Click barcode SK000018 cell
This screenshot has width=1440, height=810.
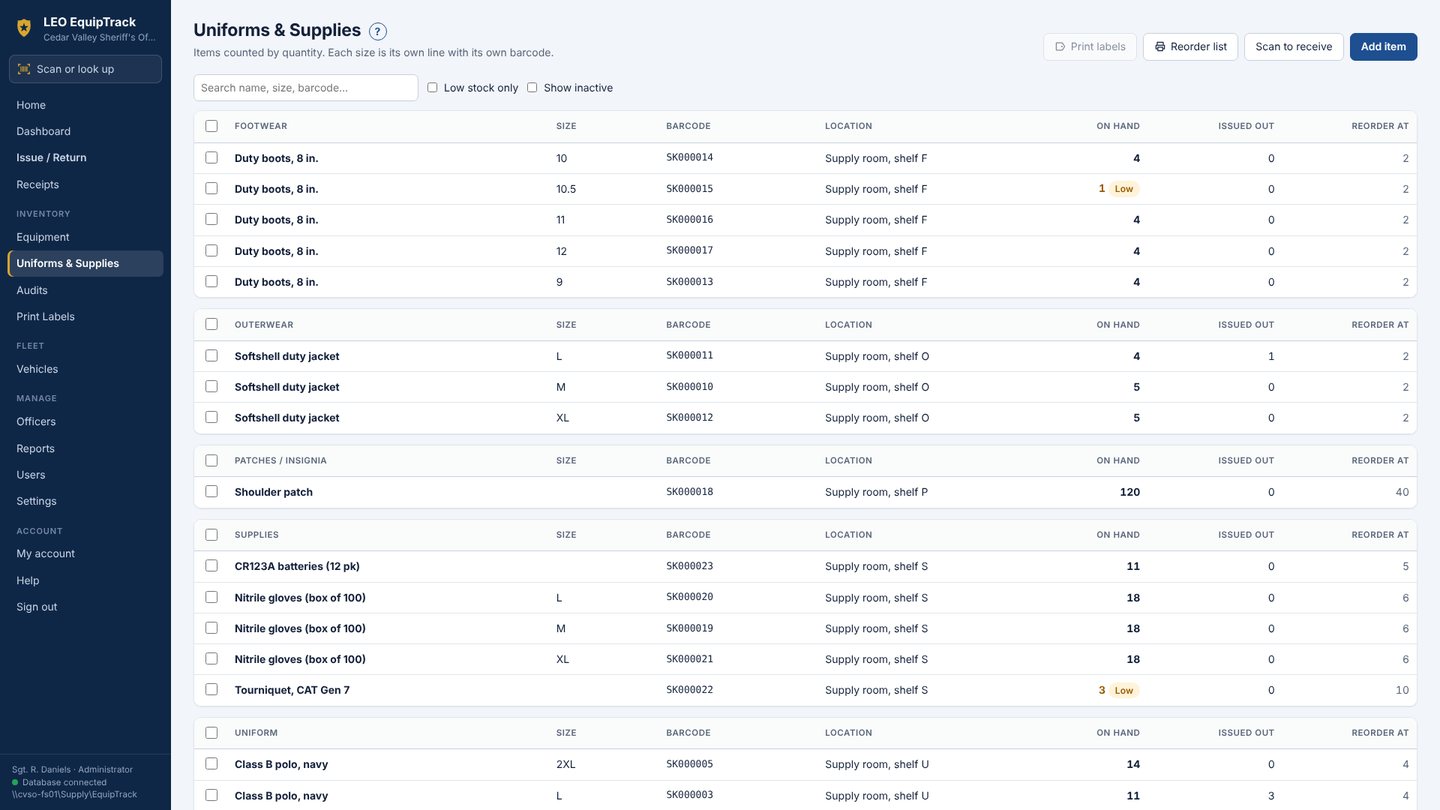tap(690, 492)
